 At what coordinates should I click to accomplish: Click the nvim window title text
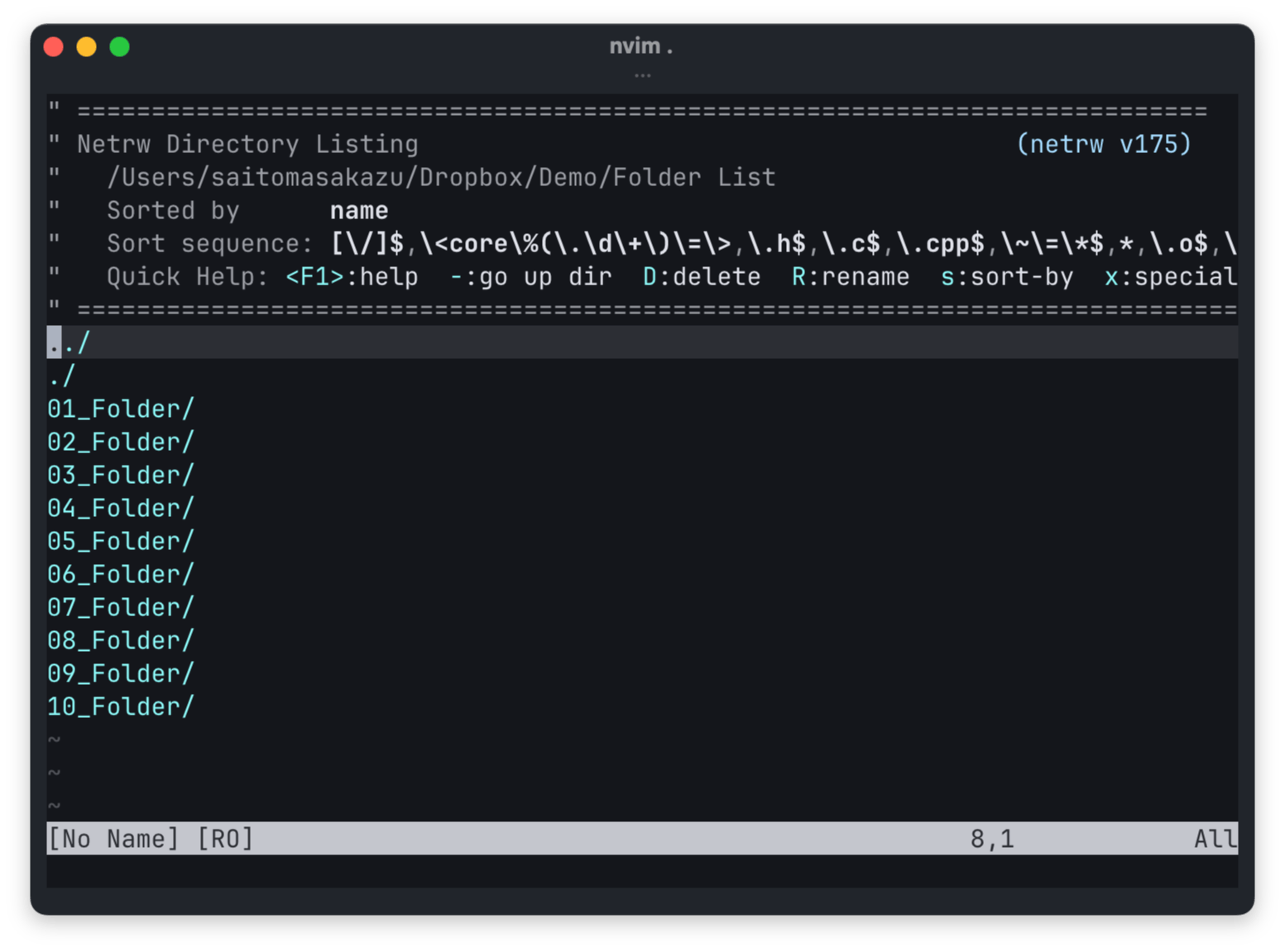(641, 46)
